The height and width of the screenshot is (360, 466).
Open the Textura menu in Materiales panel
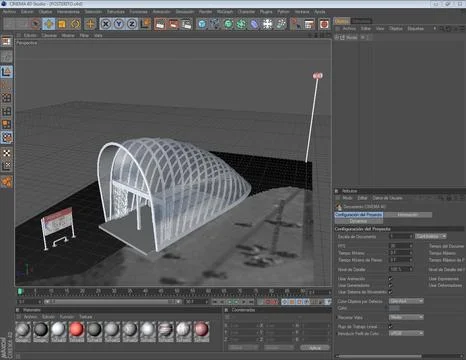(86, 317)
